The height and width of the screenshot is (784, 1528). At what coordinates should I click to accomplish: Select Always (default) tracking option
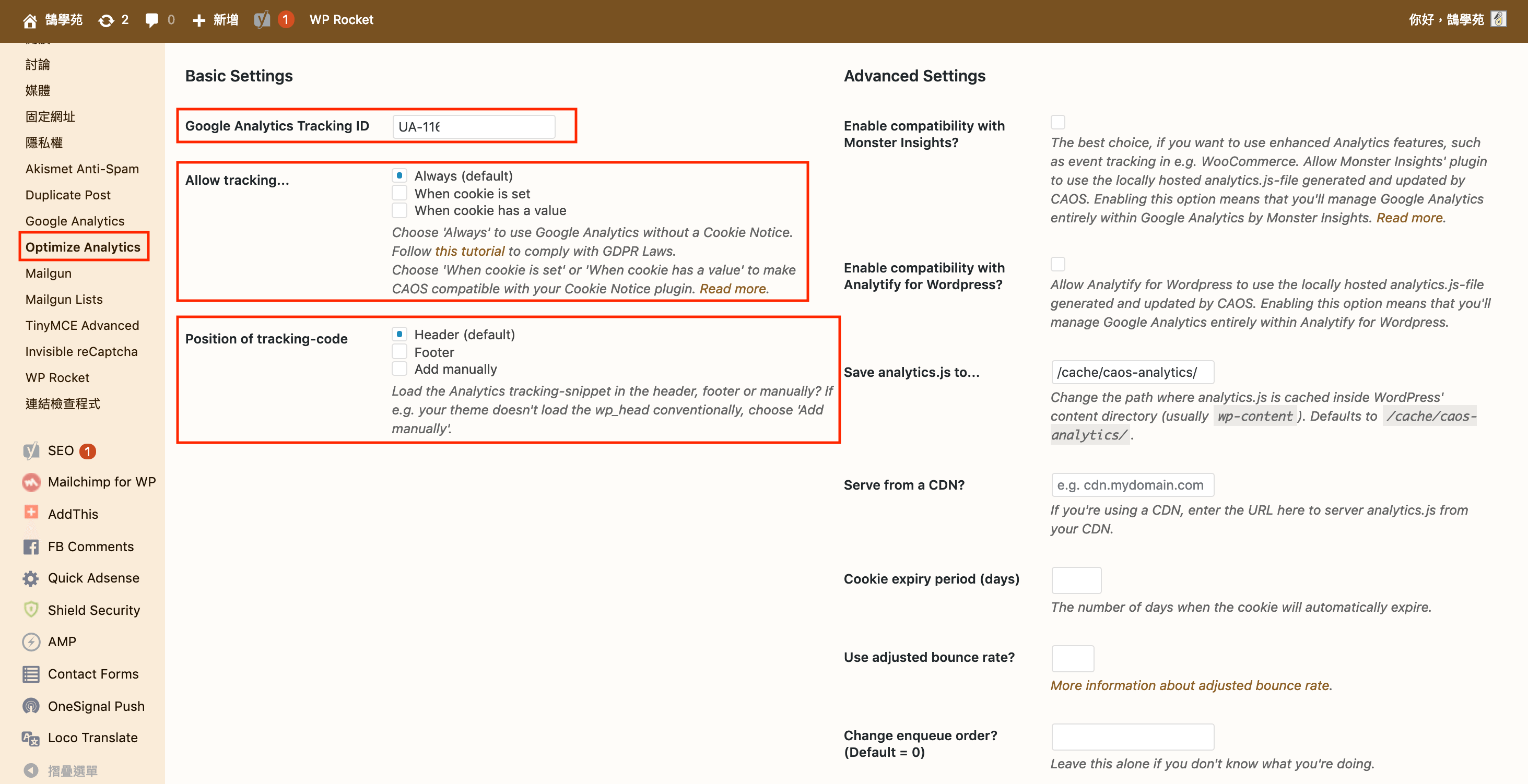point(399,175)
